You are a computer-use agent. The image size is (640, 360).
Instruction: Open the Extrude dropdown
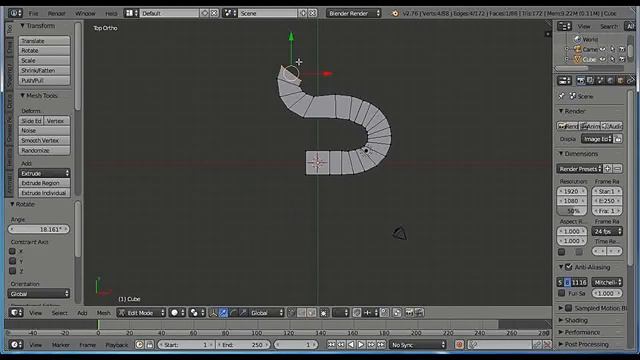pyautogui.click(x=44, y=173)
